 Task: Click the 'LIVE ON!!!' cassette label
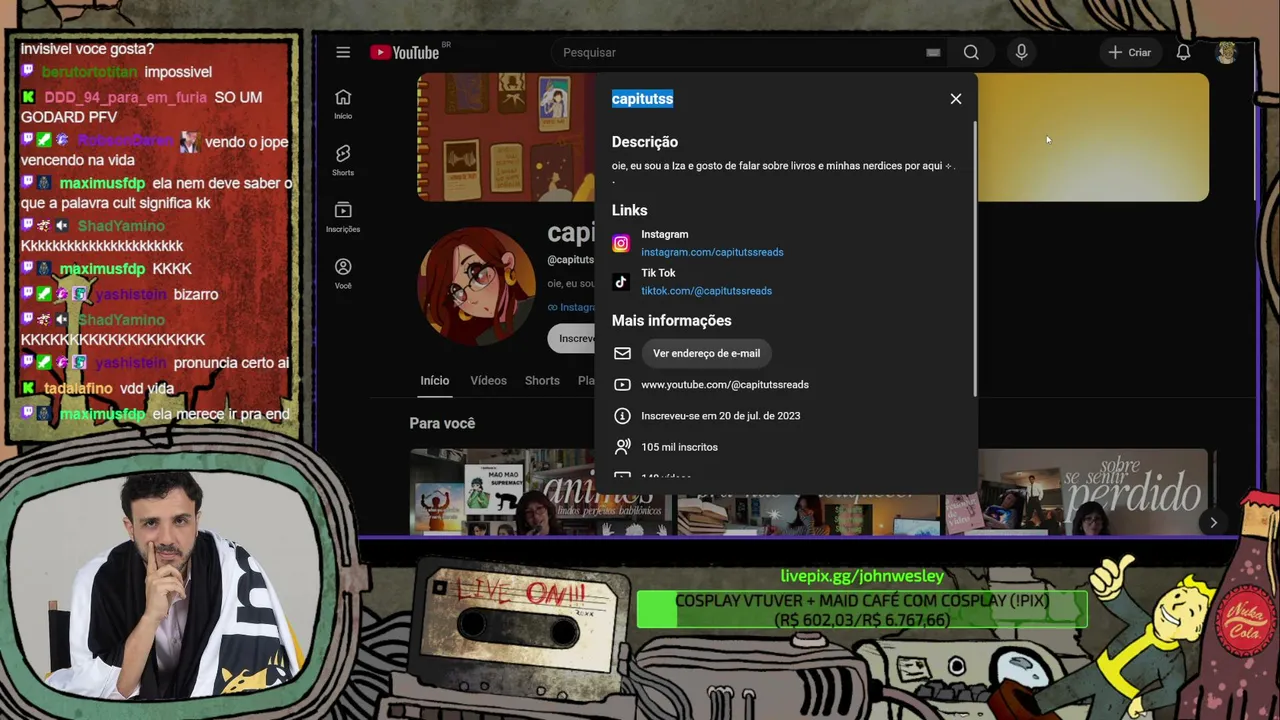click(x=520, y=594)
